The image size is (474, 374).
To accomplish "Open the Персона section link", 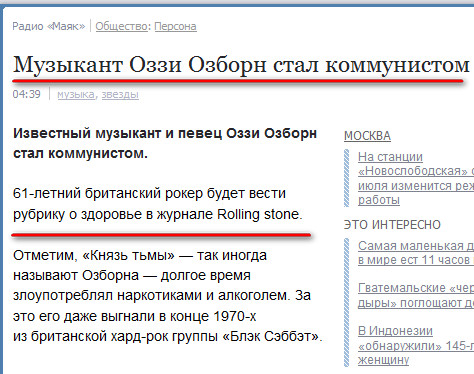I will [175, 26].
